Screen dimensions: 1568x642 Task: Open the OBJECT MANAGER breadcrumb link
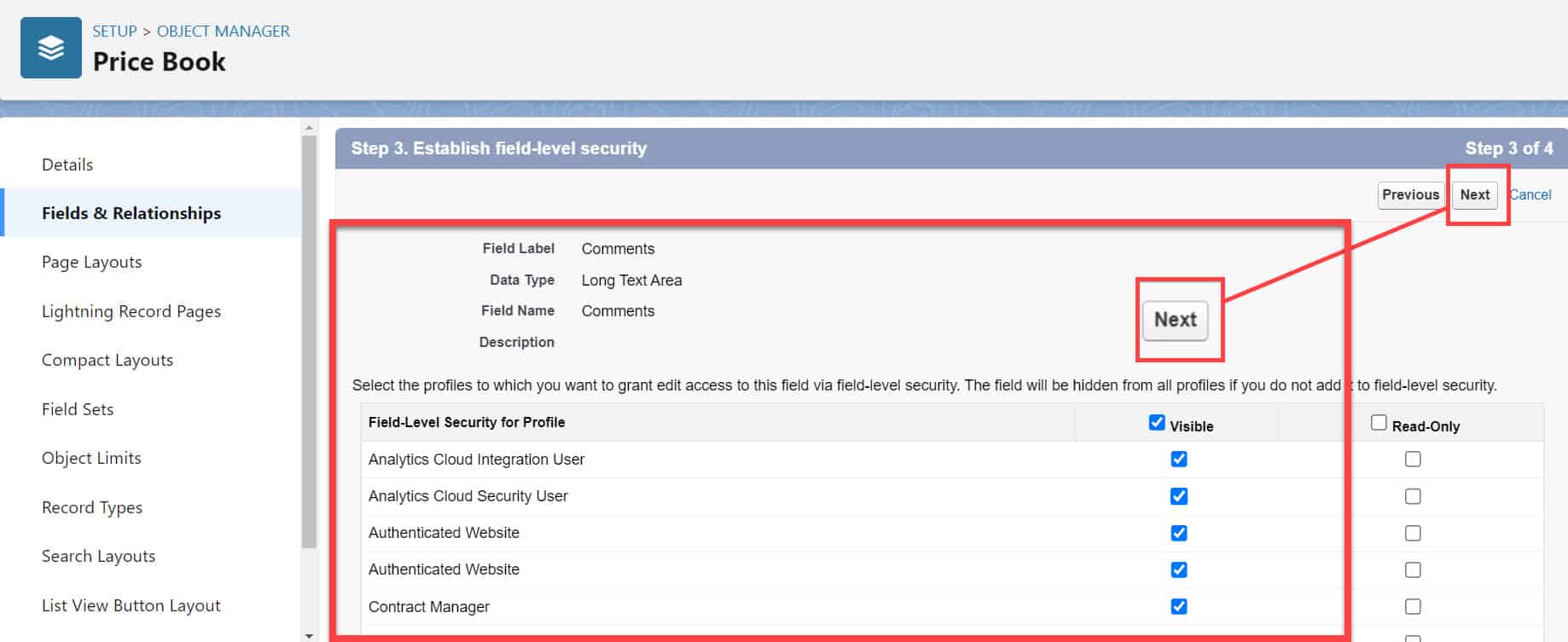pyautogui.click(x=224, y=31)
